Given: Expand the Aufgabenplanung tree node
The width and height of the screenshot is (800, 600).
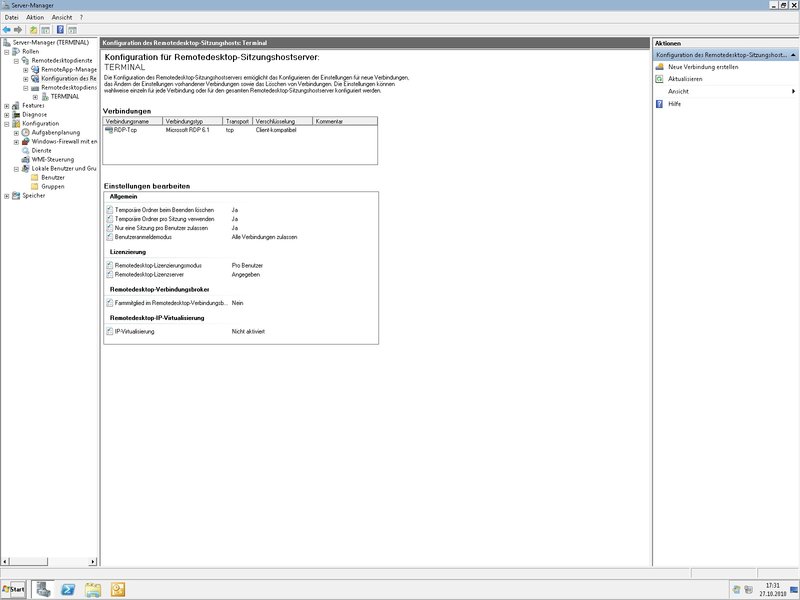Looking at the screenshot, I should click(x=16, y=133).
